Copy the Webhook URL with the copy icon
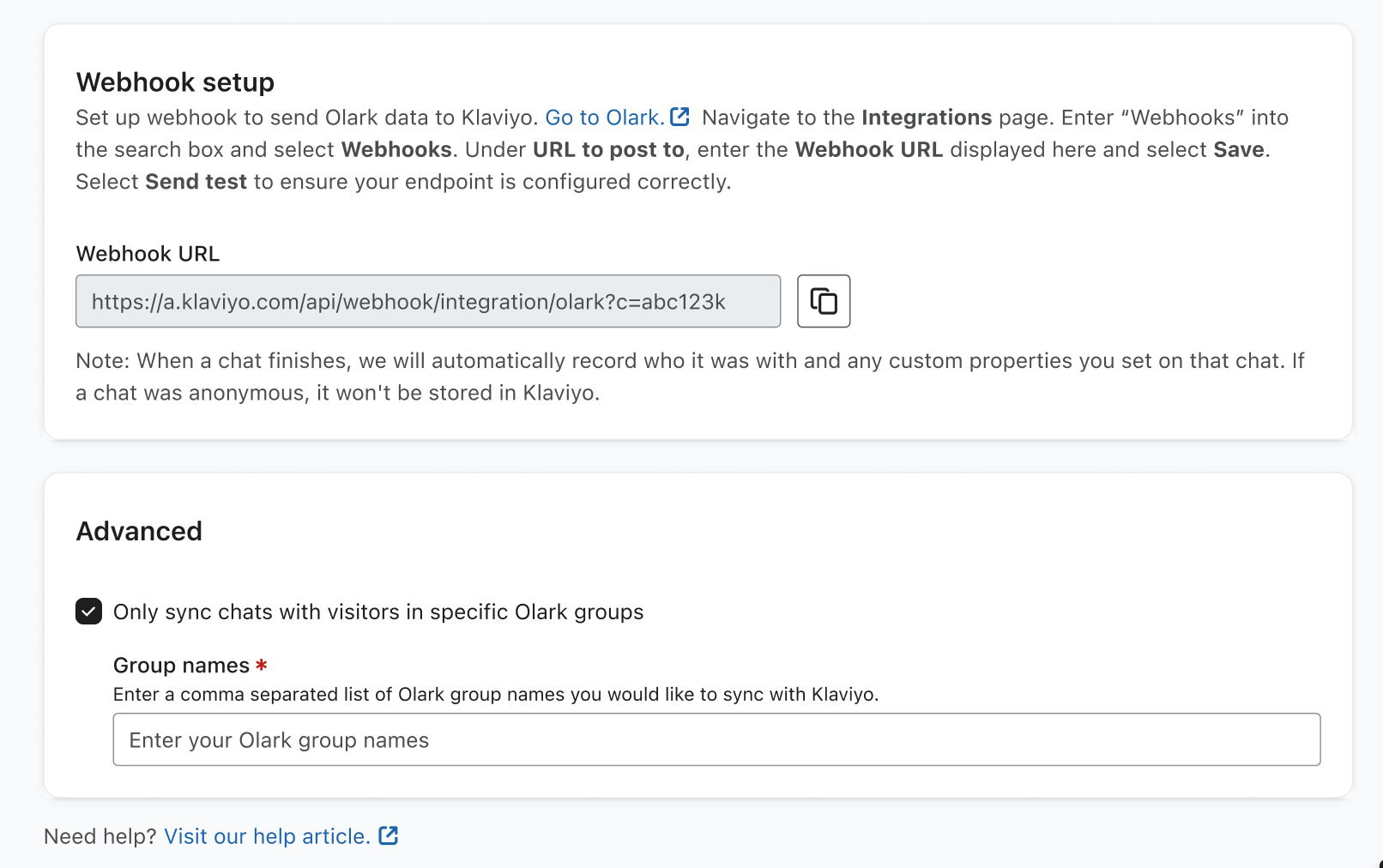 coord(824,301)
